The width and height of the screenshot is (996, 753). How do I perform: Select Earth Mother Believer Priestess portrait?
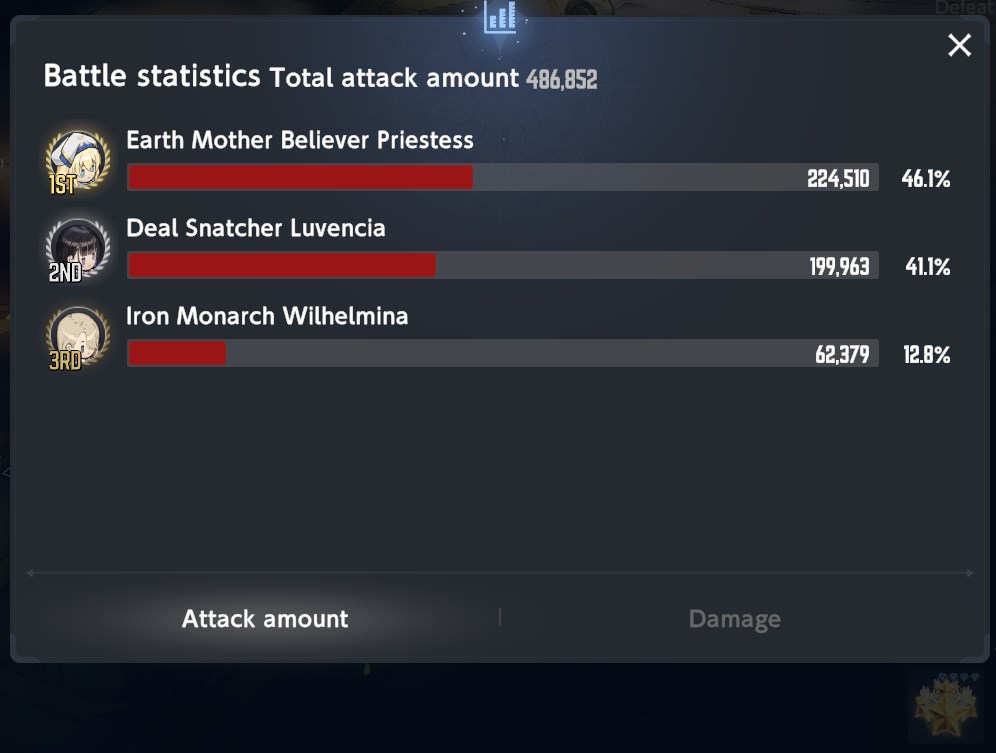coord(77,162)
